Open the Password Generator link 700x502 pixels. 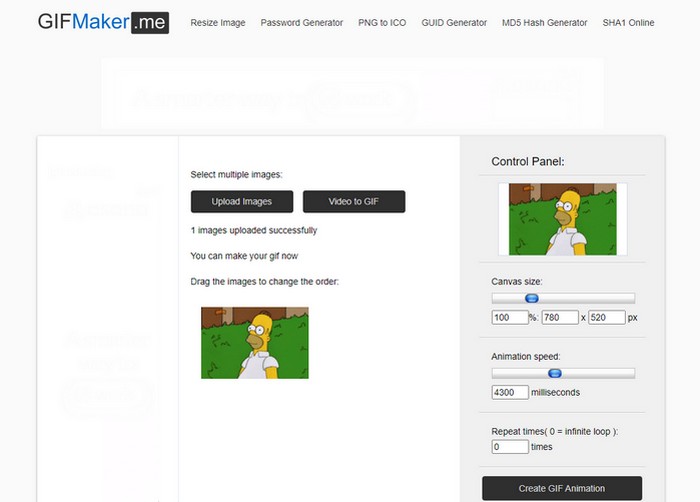click(302, 23)
